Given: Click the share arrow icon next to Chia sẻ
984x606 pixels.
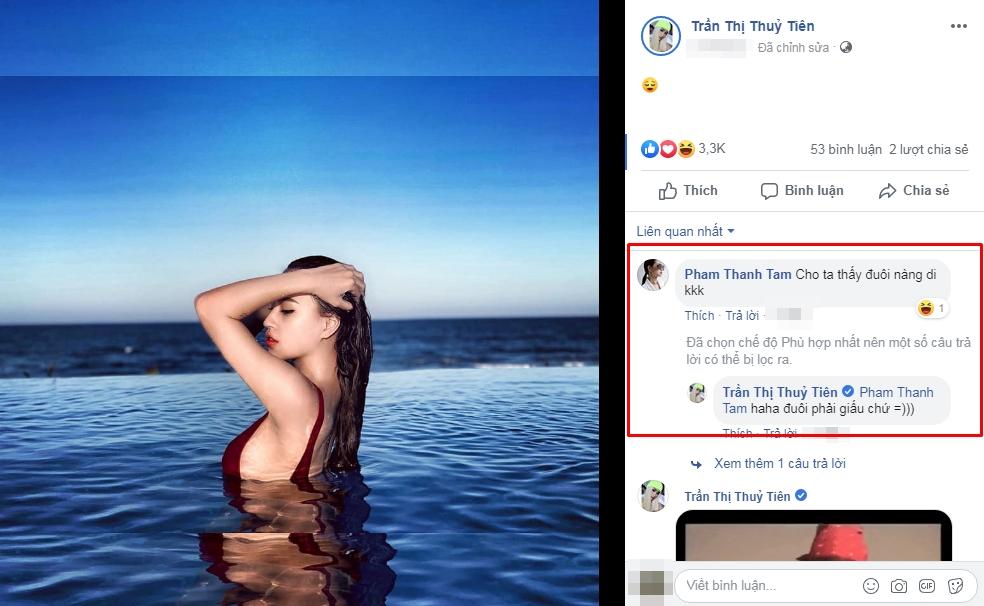Looking at the screenshot, I should tap(888, 190).
